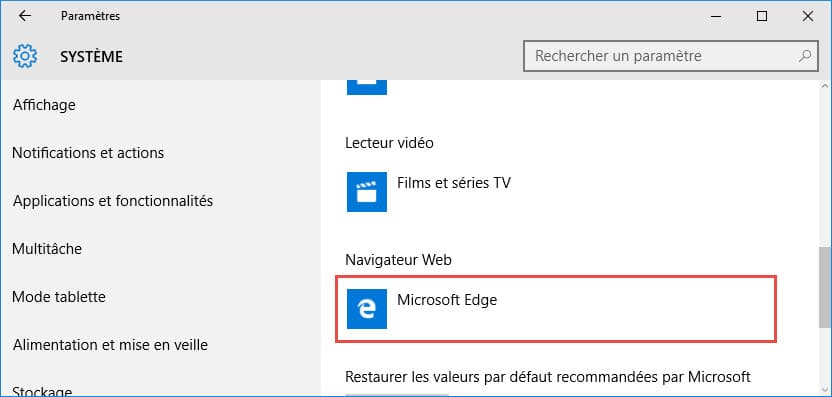Click the reset button under Restaurer les valeurs
Viewport: 832px width, 397px height.
click(397, 395)
